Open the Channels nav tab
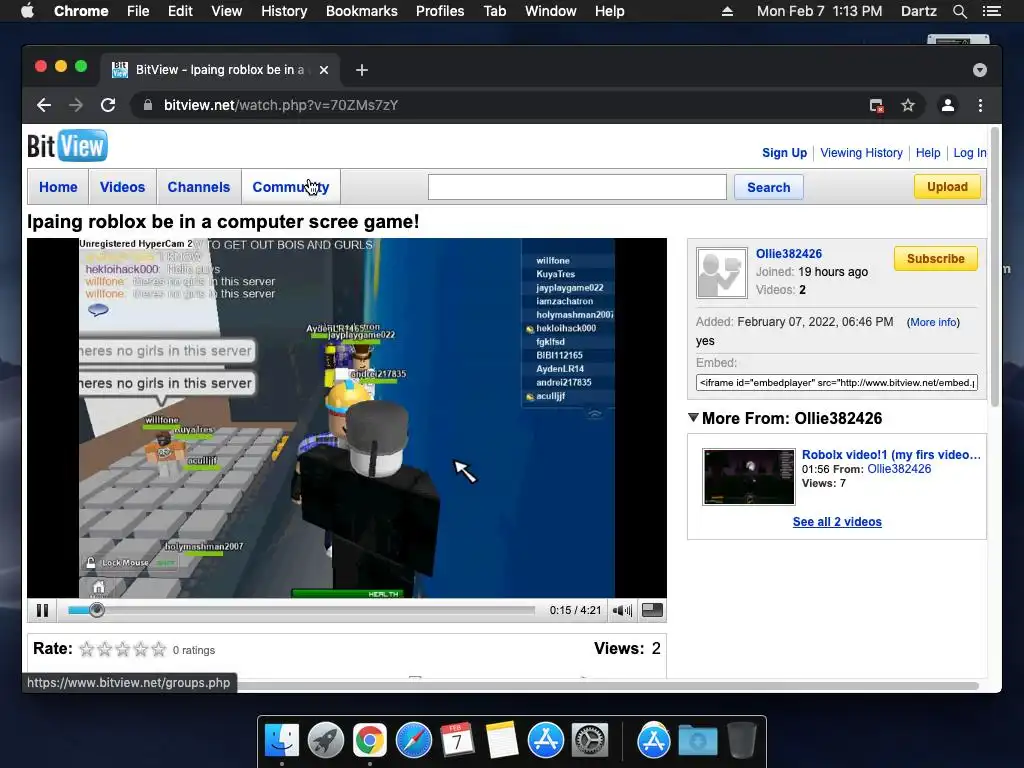This screenshot has height=768, width=1024. 199,187
